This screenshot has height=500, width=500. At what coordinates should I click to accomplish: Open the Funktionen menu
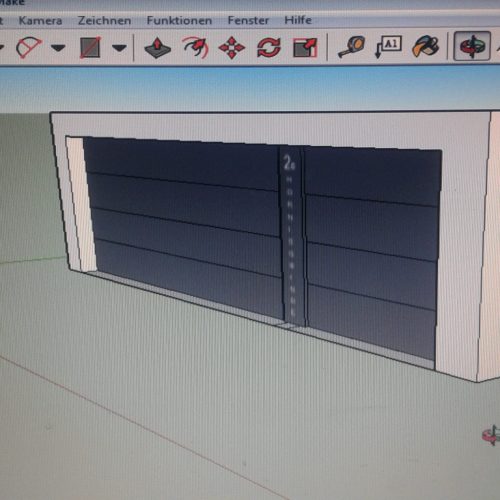pos(179,21)
